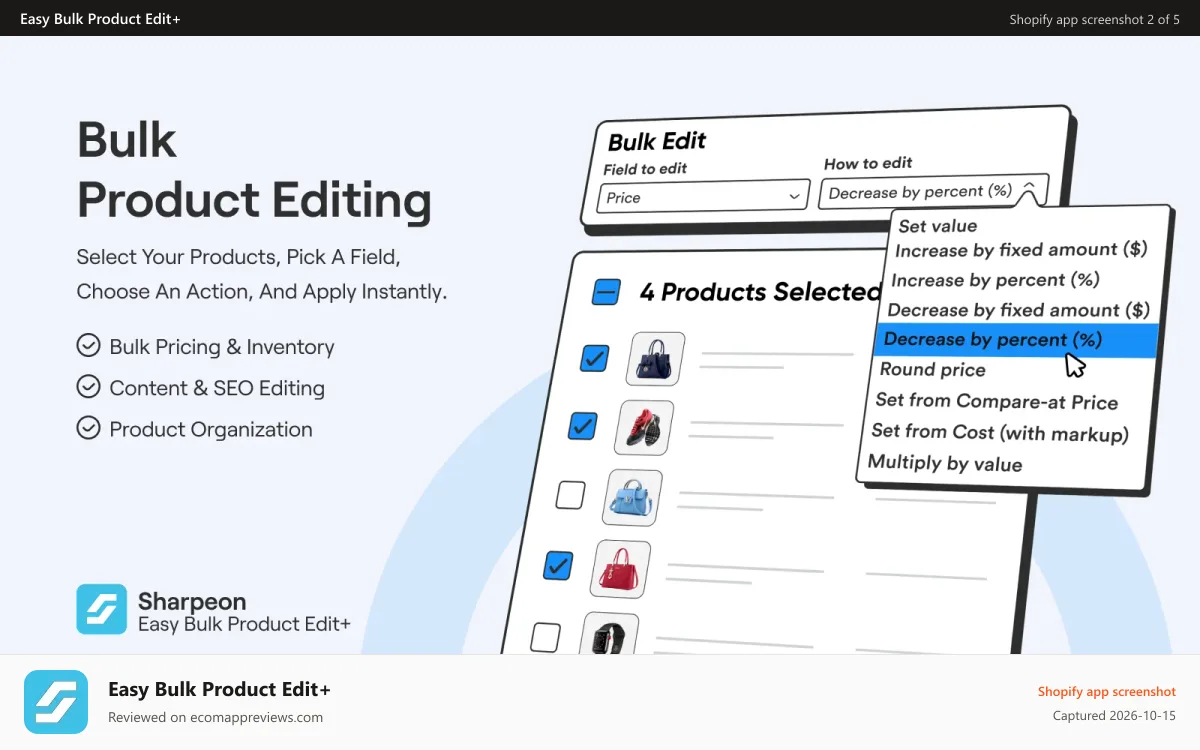The image size is (1200, 750).
Task: Click the orange Shopify app screenshot label
Action: [x=1106, y=691]
